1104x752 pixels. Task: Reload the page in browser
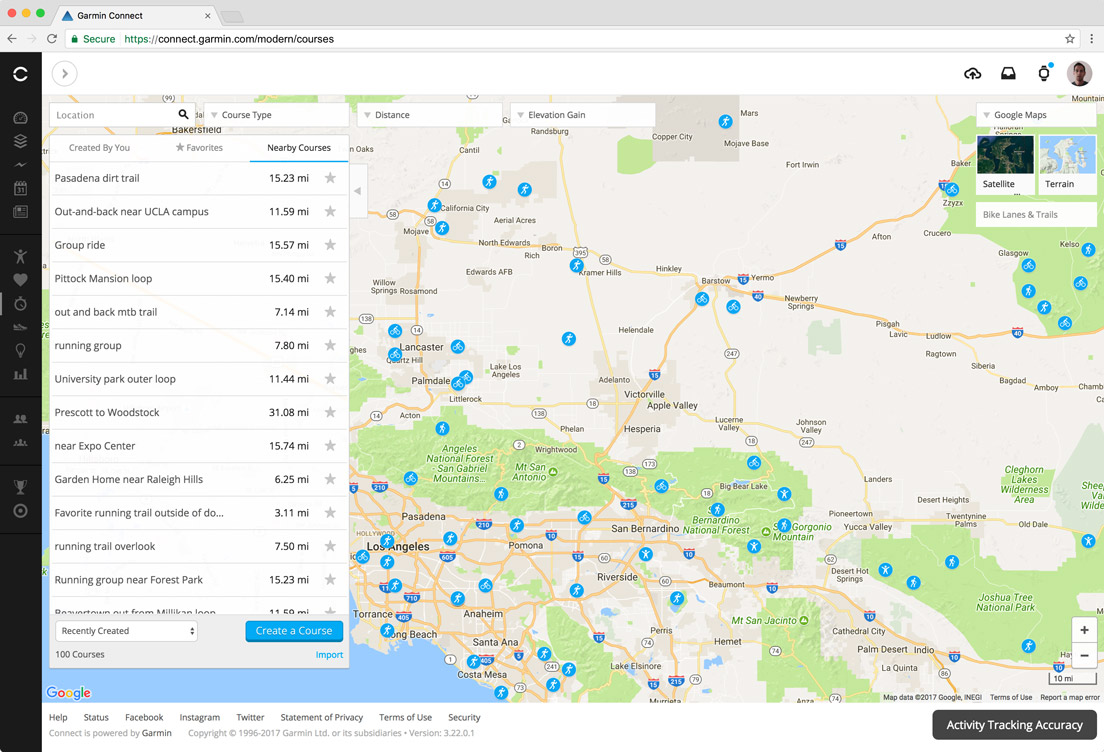pyautogui.click(x=51, y=39)
